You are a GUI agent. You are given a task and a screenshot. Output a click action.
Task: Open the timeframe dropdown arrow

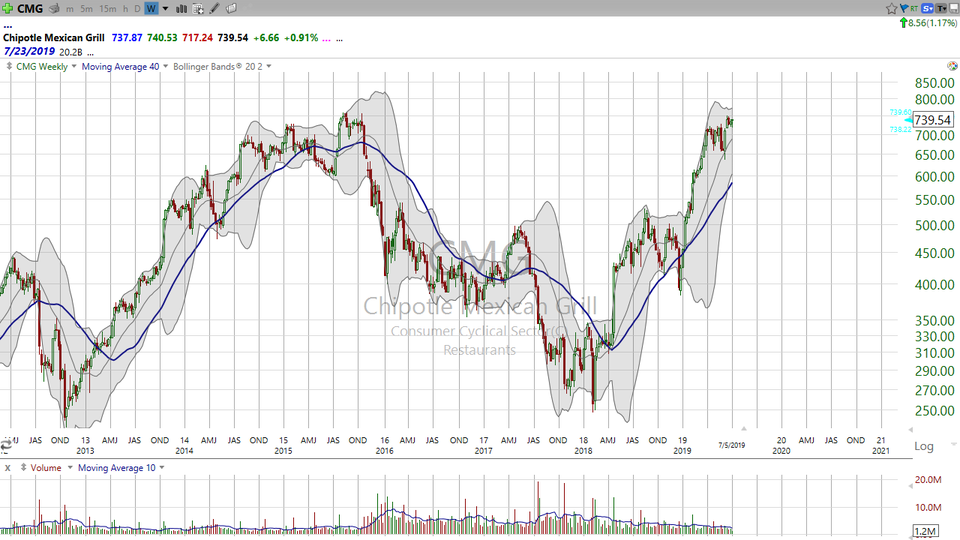click(165, 9)
